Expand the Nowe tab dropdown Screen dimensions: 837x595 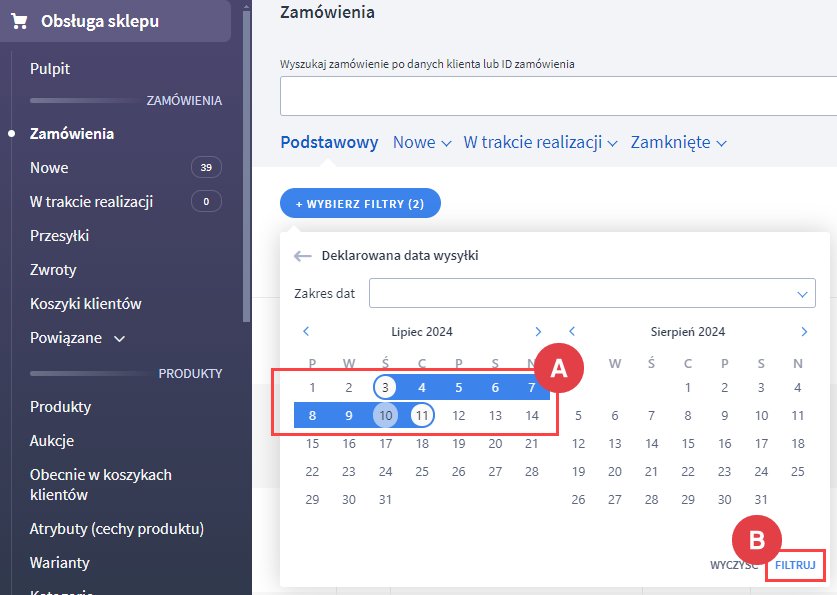point(422,142)
